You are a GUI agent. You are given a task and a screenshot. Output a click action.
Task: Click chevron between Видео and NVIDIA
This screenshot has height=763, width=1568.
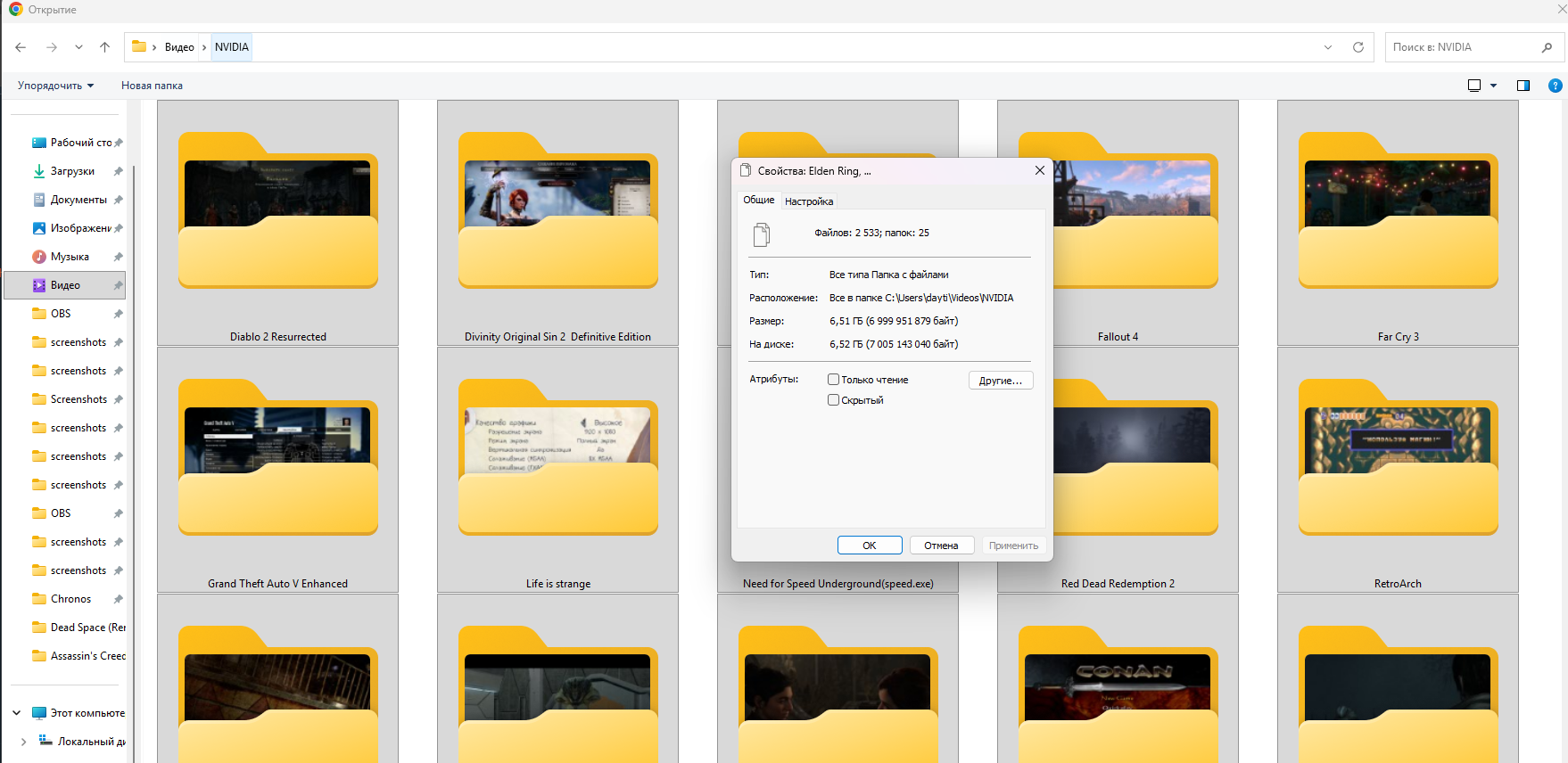(x=204, y=47)
